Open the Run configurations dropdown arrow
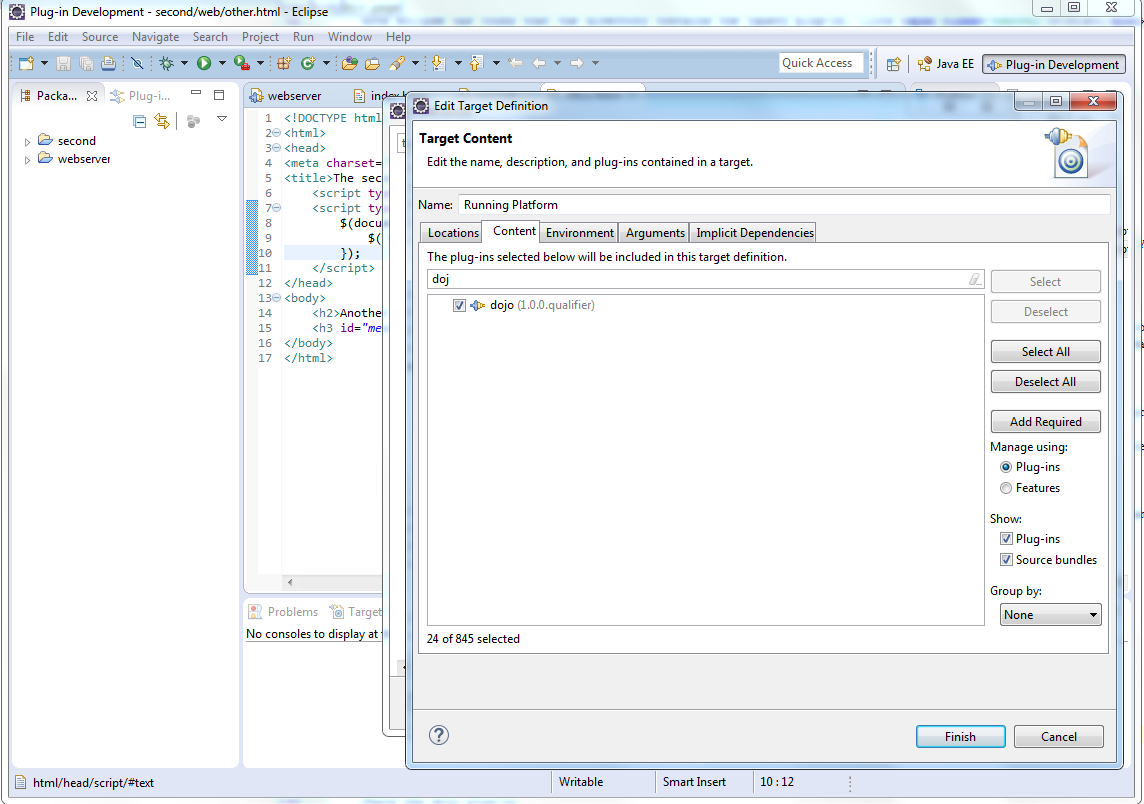 [x=222, y=63]
